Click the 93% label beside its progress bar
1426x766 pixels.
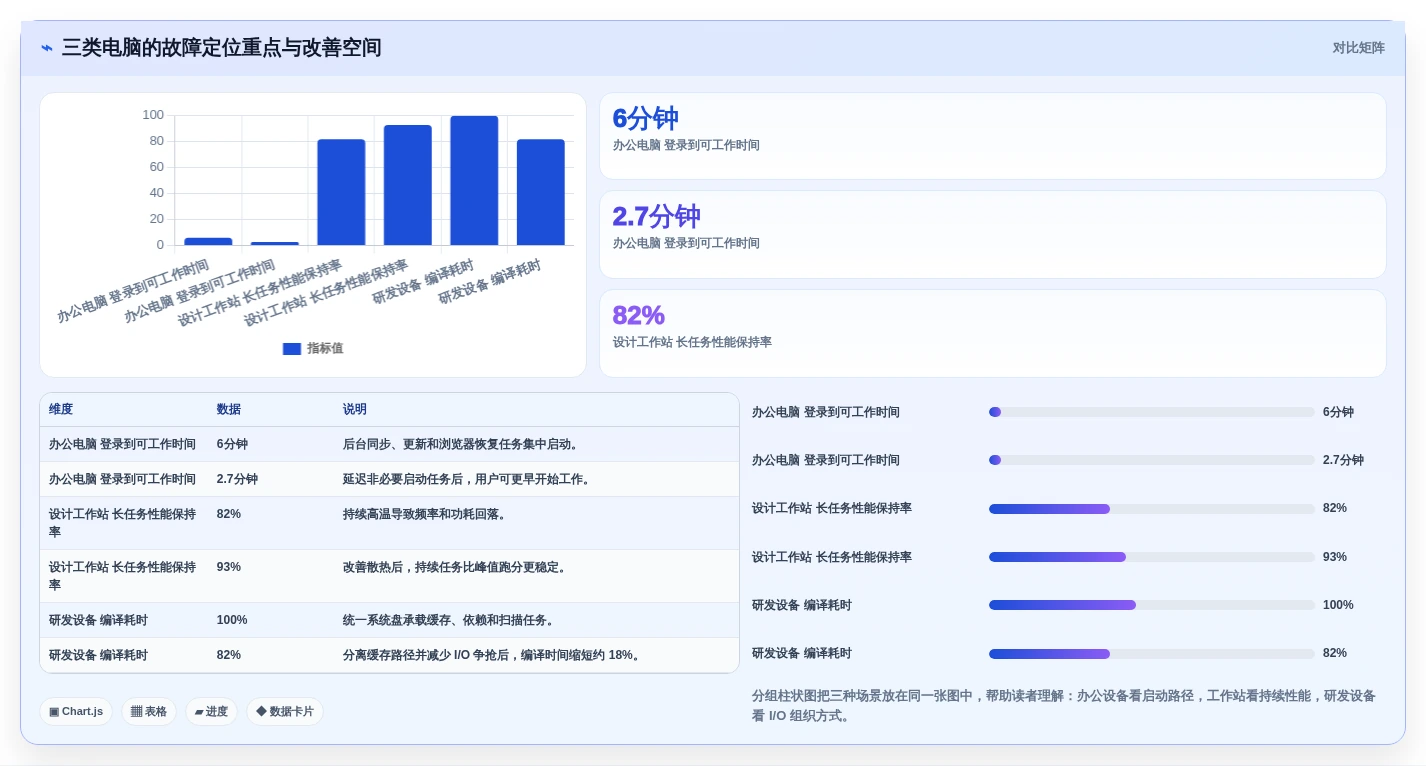[x=1335, y=557]
